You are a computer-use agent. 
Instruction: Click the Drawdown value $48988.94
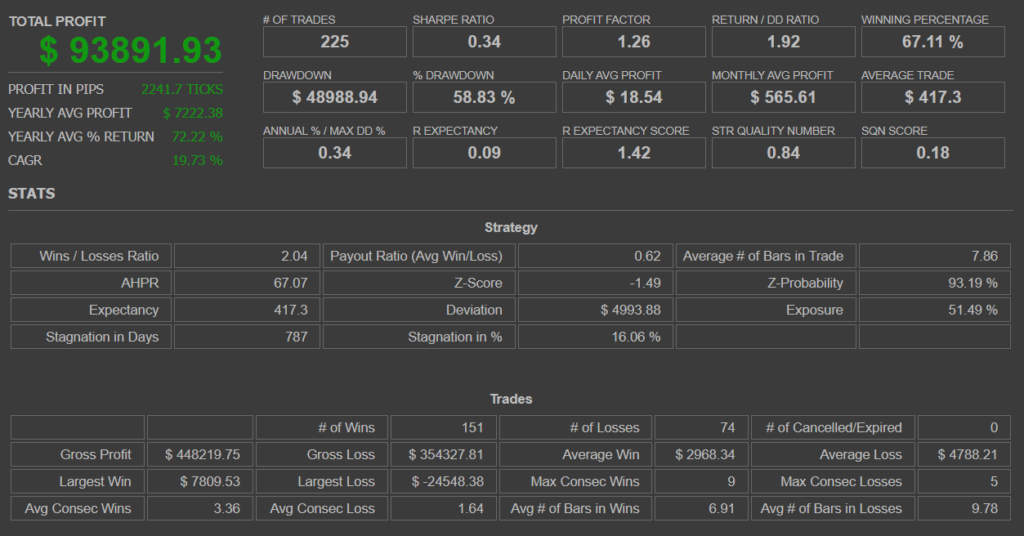pyautogui.click(x=334, y=97)
